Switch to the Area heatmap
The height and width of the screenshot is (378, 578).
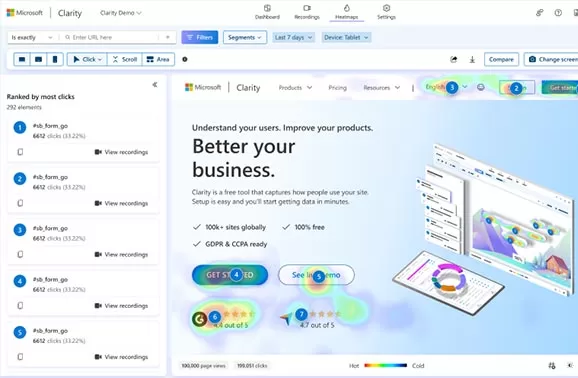pos(158,59)
